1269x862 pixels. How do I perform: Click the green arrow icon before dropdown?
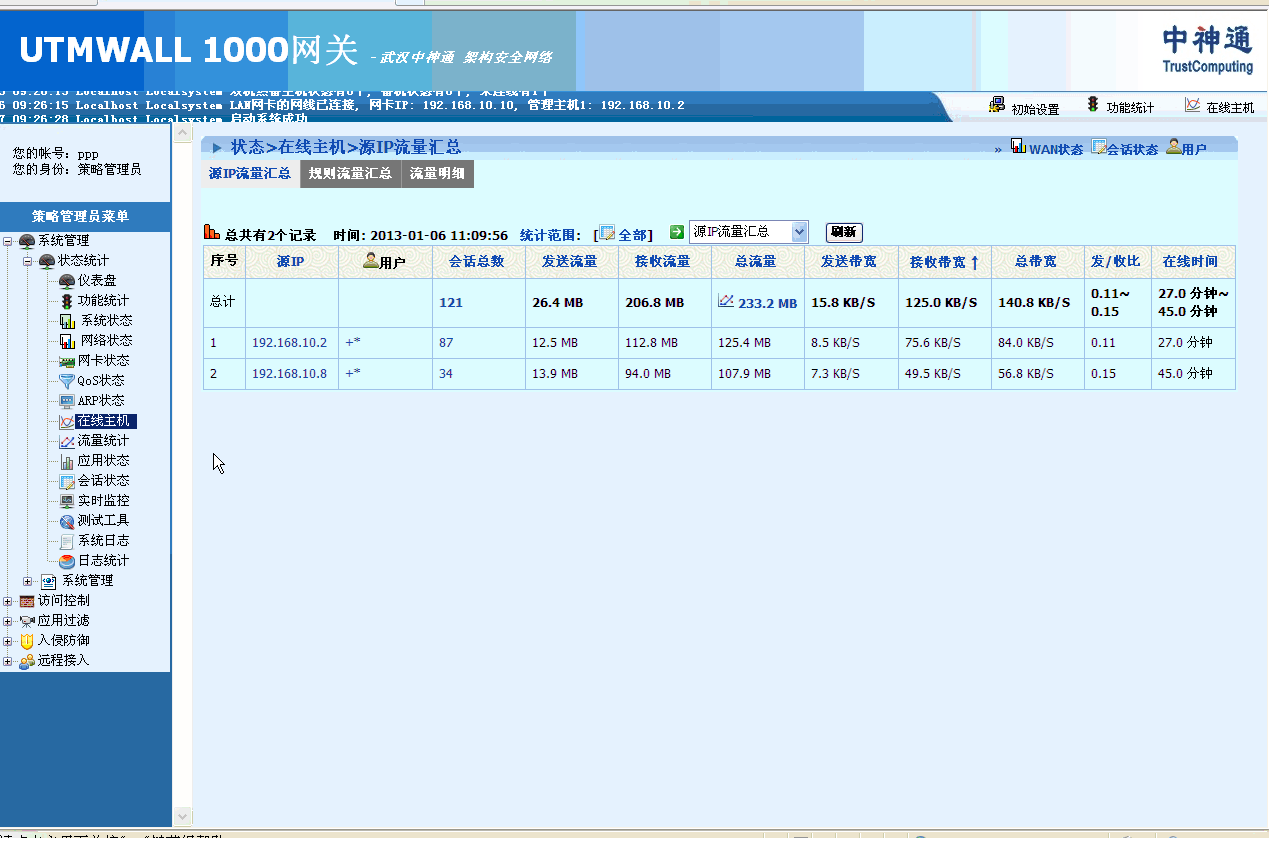tap(677, 232)
